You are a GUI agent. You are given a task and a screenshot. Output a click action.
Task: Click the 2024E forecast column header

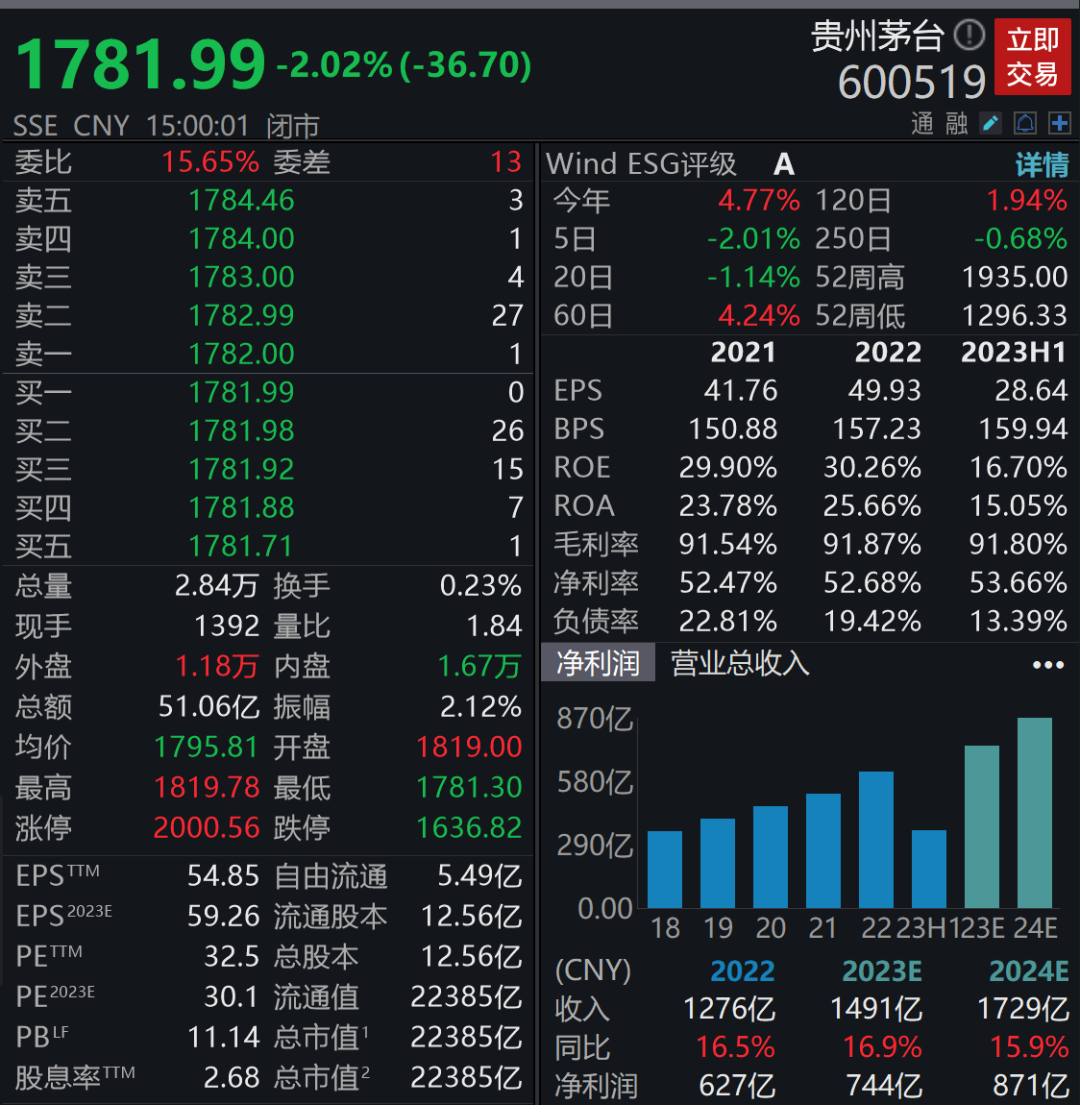coord(1029,972)
